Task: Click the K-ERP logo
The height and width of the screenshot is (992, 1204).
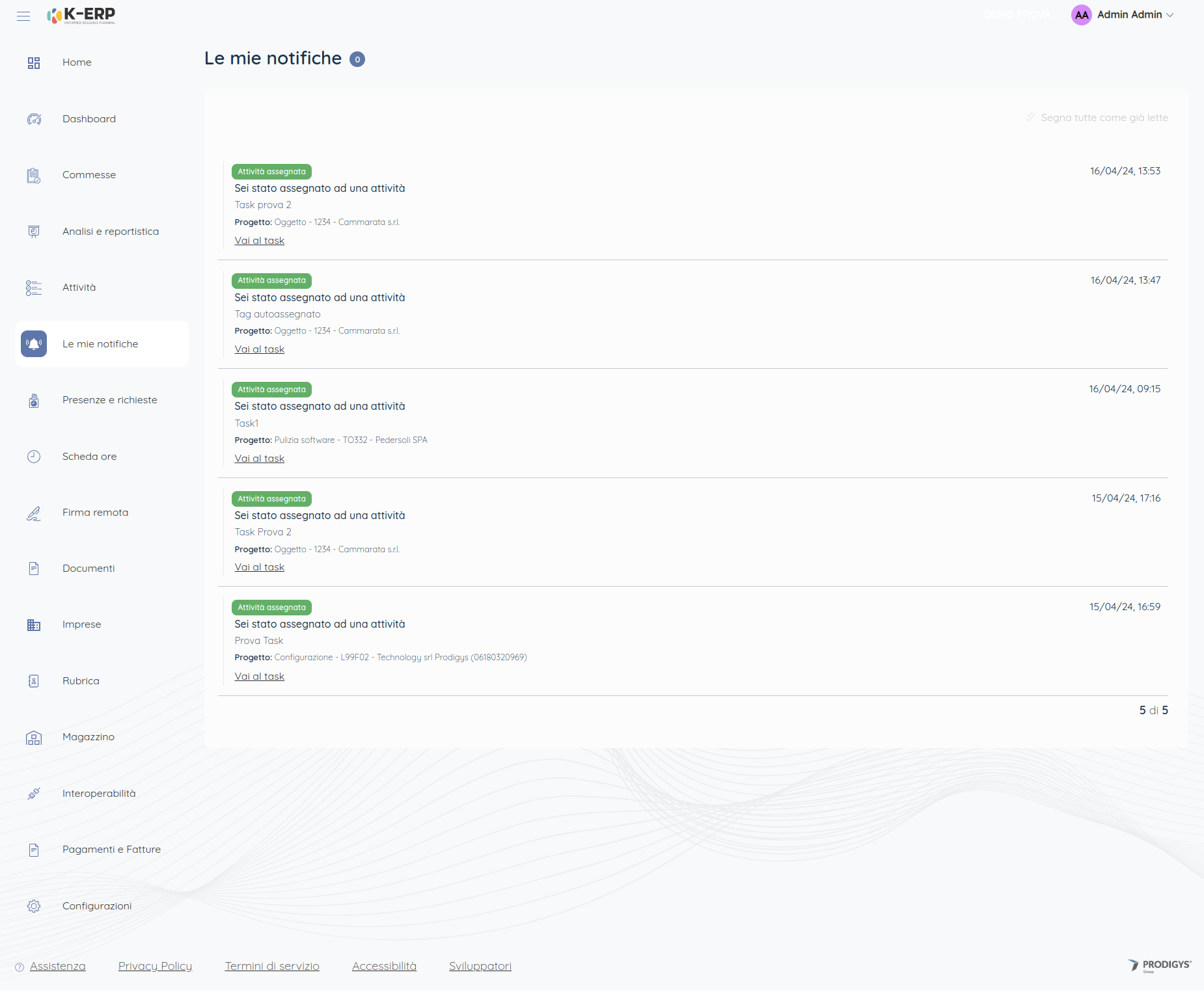Action: [82, 15]
